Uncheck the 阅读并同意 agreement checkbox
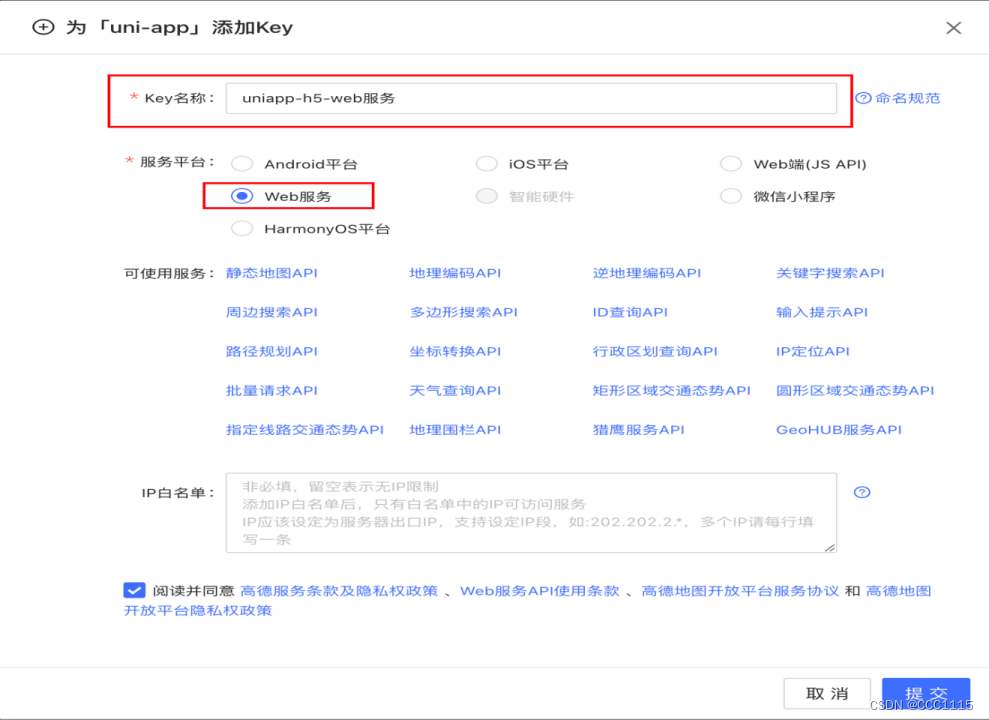The image size is (989, 720). (134, 590)
